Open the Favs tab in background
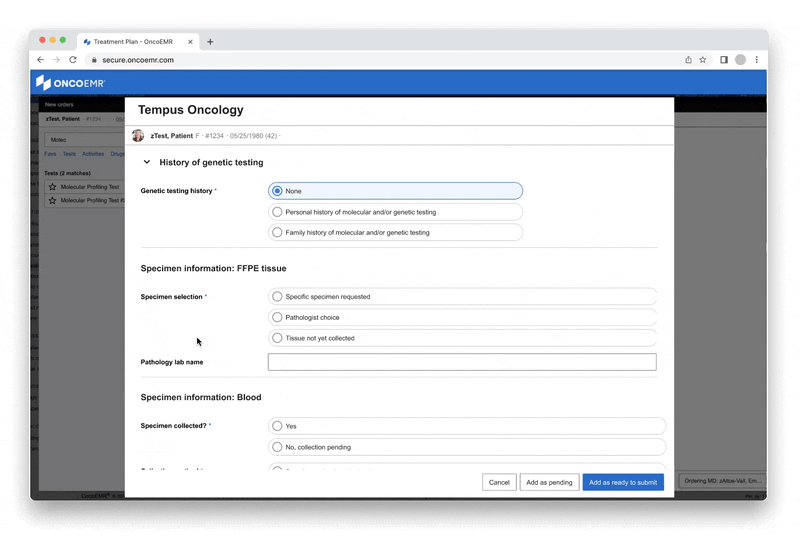 point(50,154)
